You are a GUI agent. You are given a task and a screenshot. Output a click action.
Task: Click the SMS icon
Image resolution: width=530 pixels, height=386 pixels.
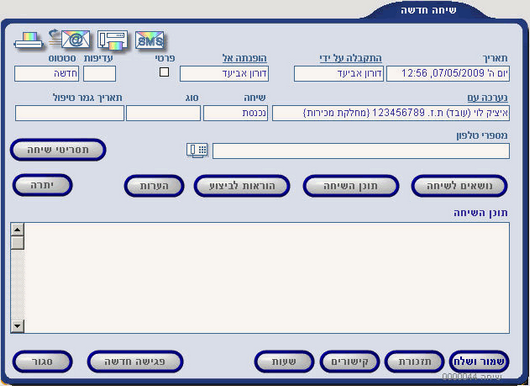(150, 41)
